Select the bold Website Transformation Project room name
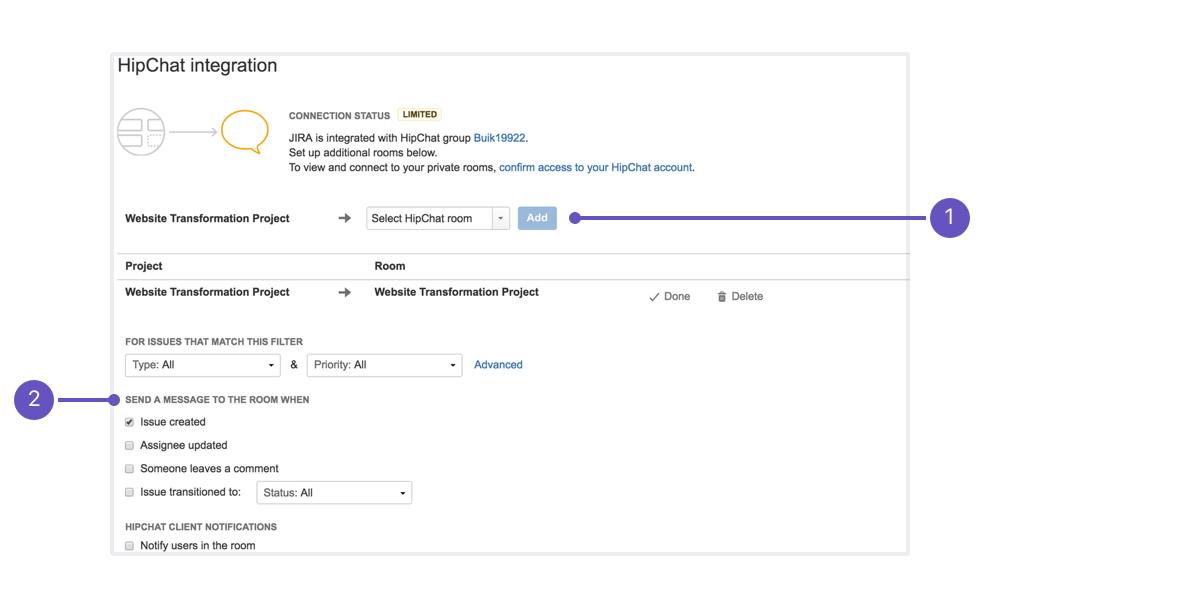This screenshot has width=1200, height=600. click(x=456, y=292)
